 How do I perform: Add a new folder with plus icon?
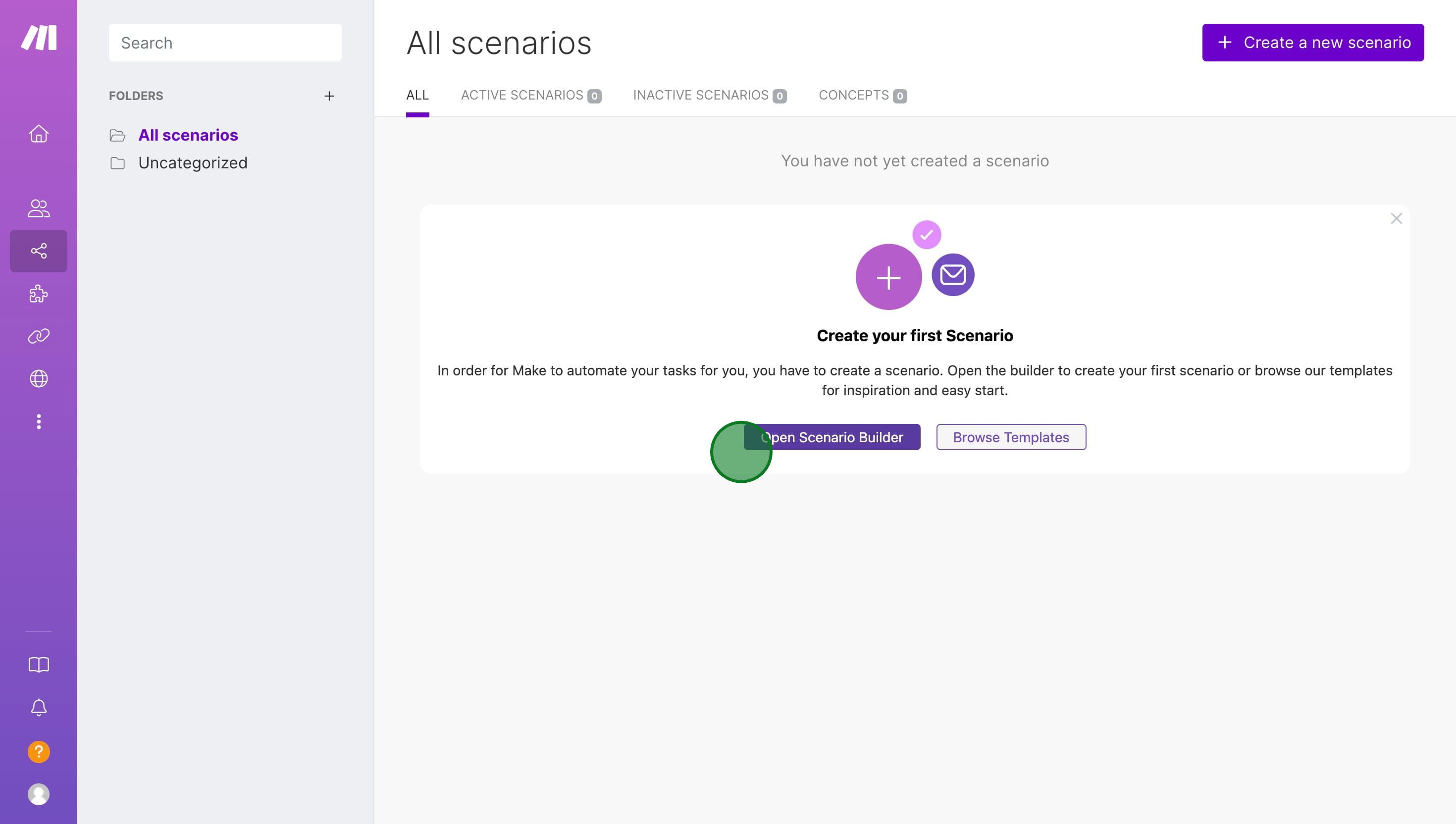[x=329, y=96]
